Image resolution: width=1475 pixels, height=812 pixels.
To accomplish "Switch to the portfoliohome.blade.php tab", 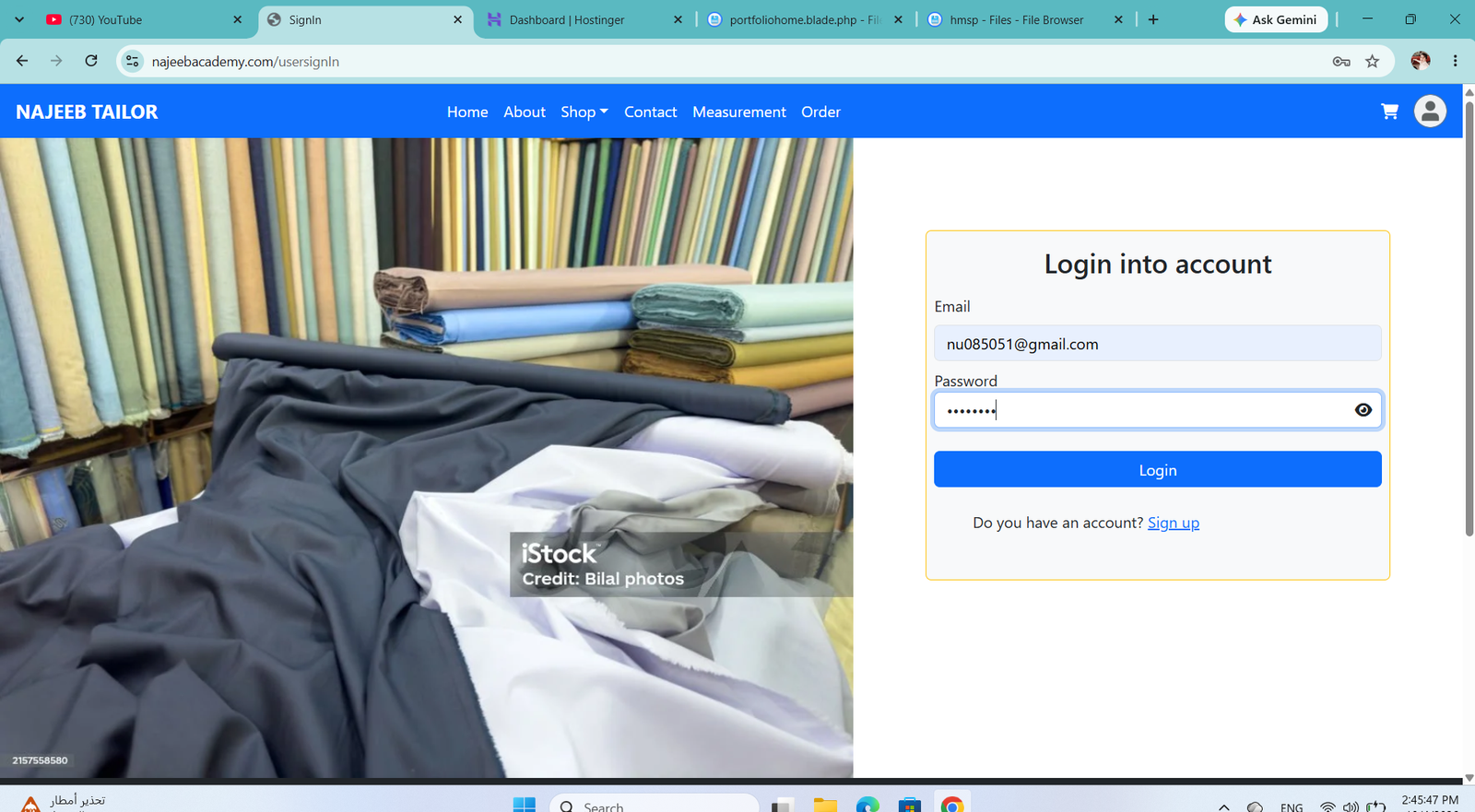I will (x=806, y=19).
